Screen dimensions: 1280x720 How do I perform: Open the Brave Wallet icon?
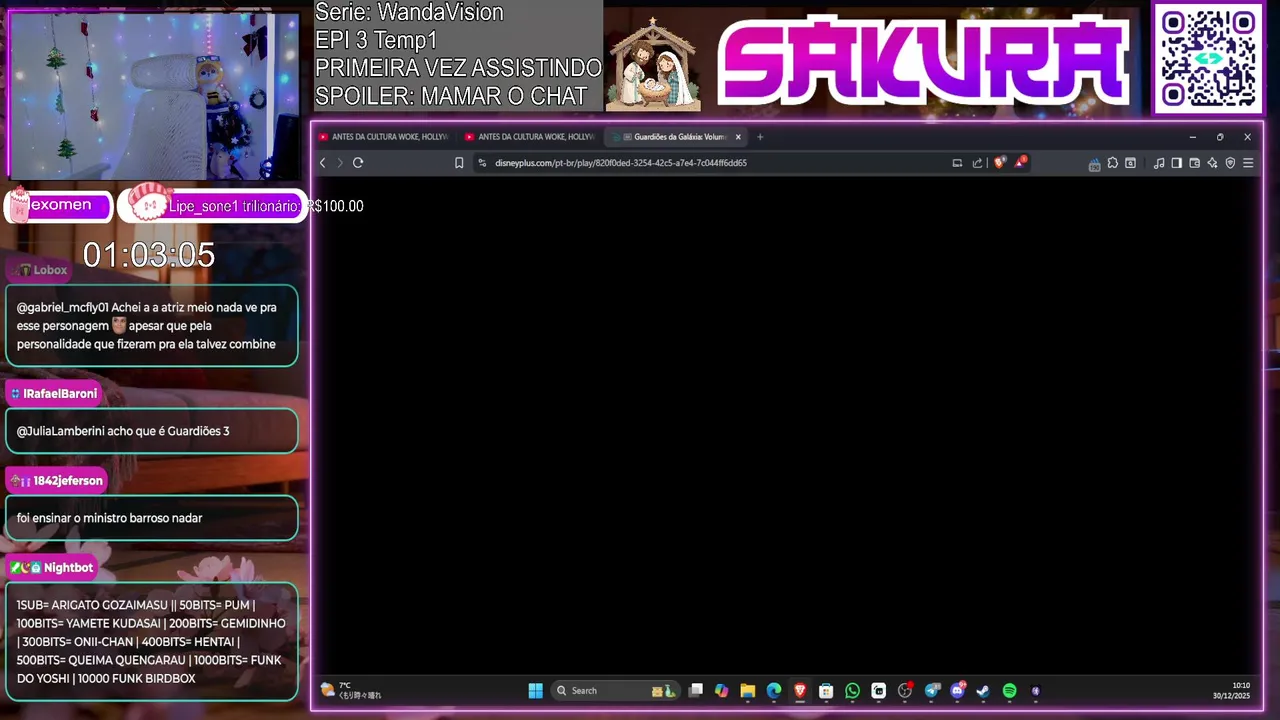point(1194,163)
